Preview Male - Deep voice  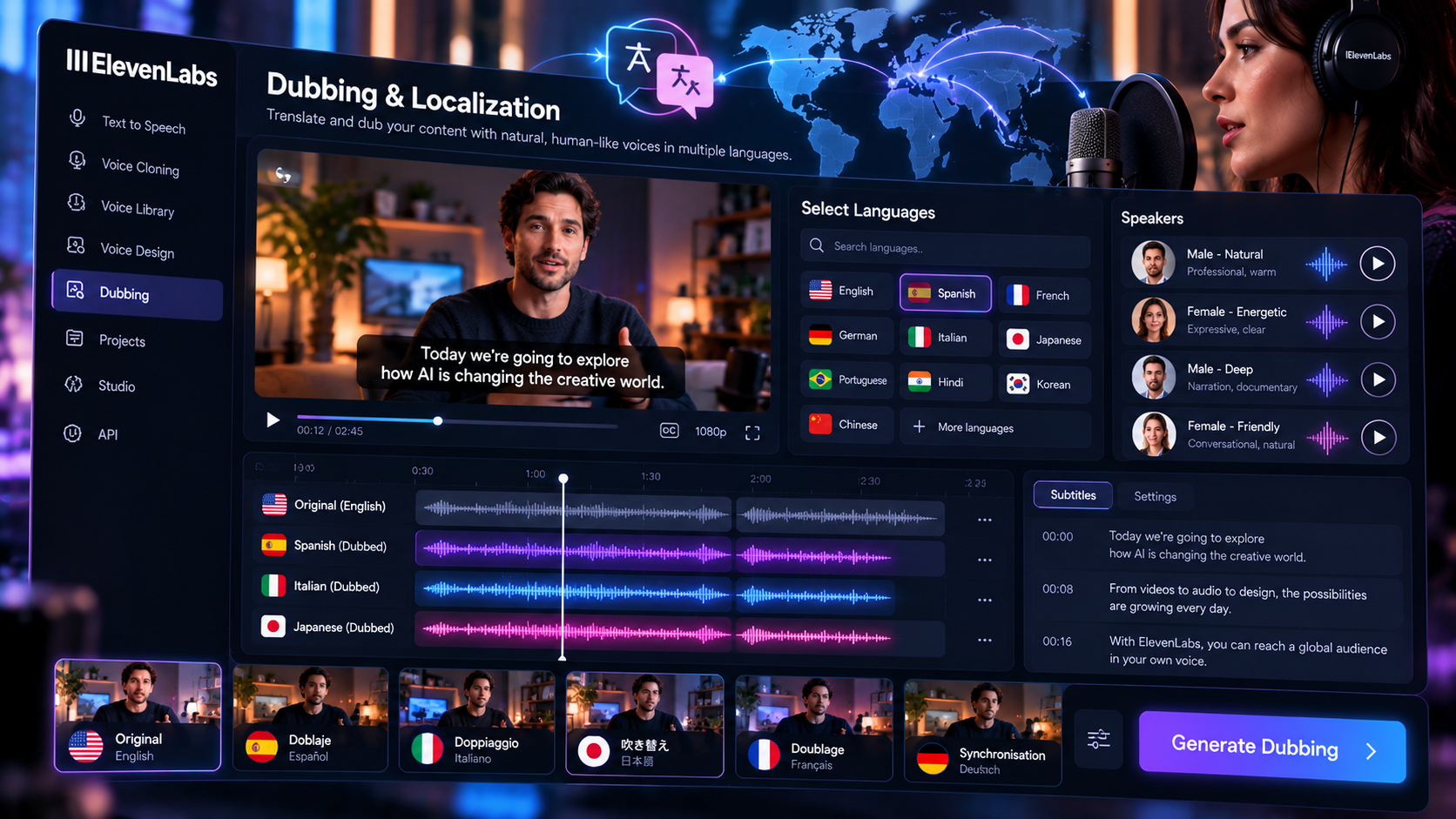pos(1378,379)
